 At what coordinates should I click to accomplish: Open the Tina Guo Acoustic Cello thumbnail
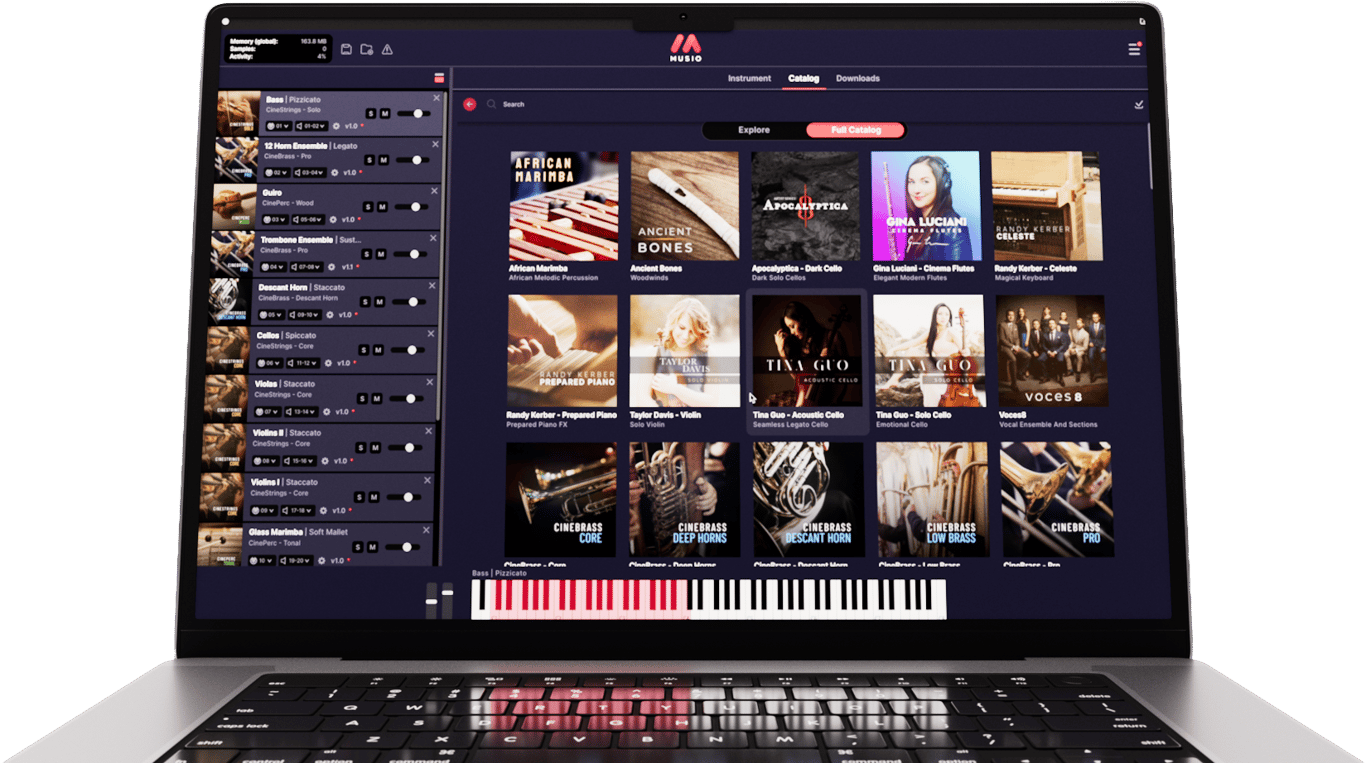807,351
